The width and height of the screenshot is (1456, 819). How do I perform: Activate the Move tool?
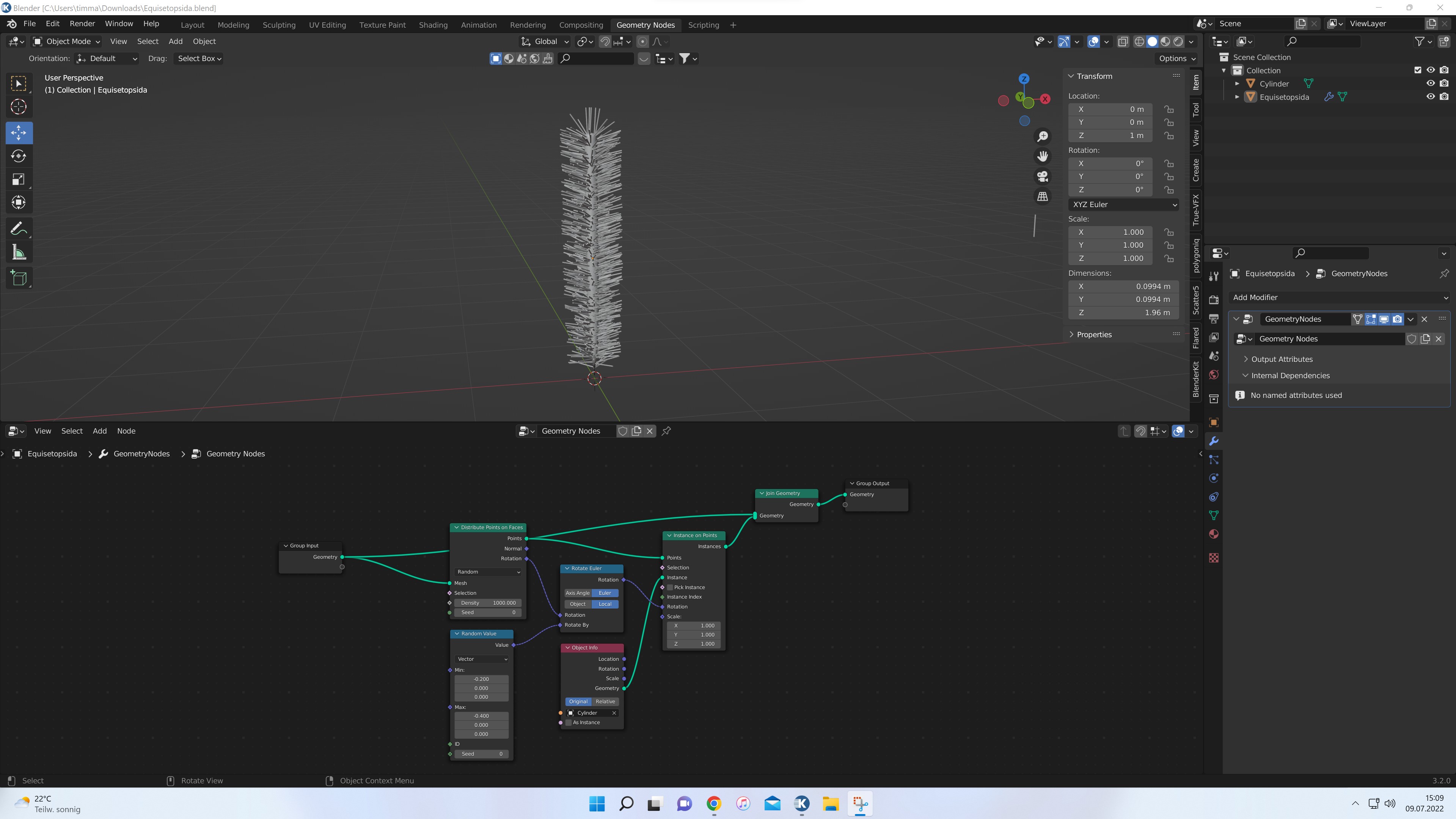(19, 133)
